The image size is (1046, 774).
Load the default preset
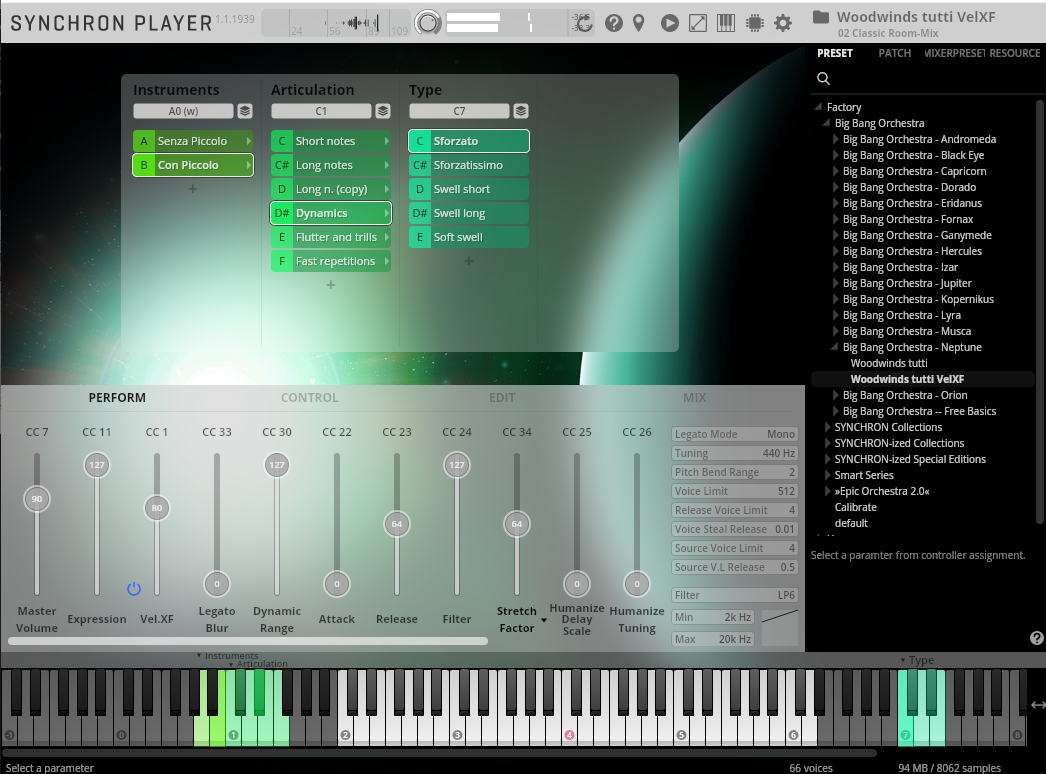click(851, 523)
